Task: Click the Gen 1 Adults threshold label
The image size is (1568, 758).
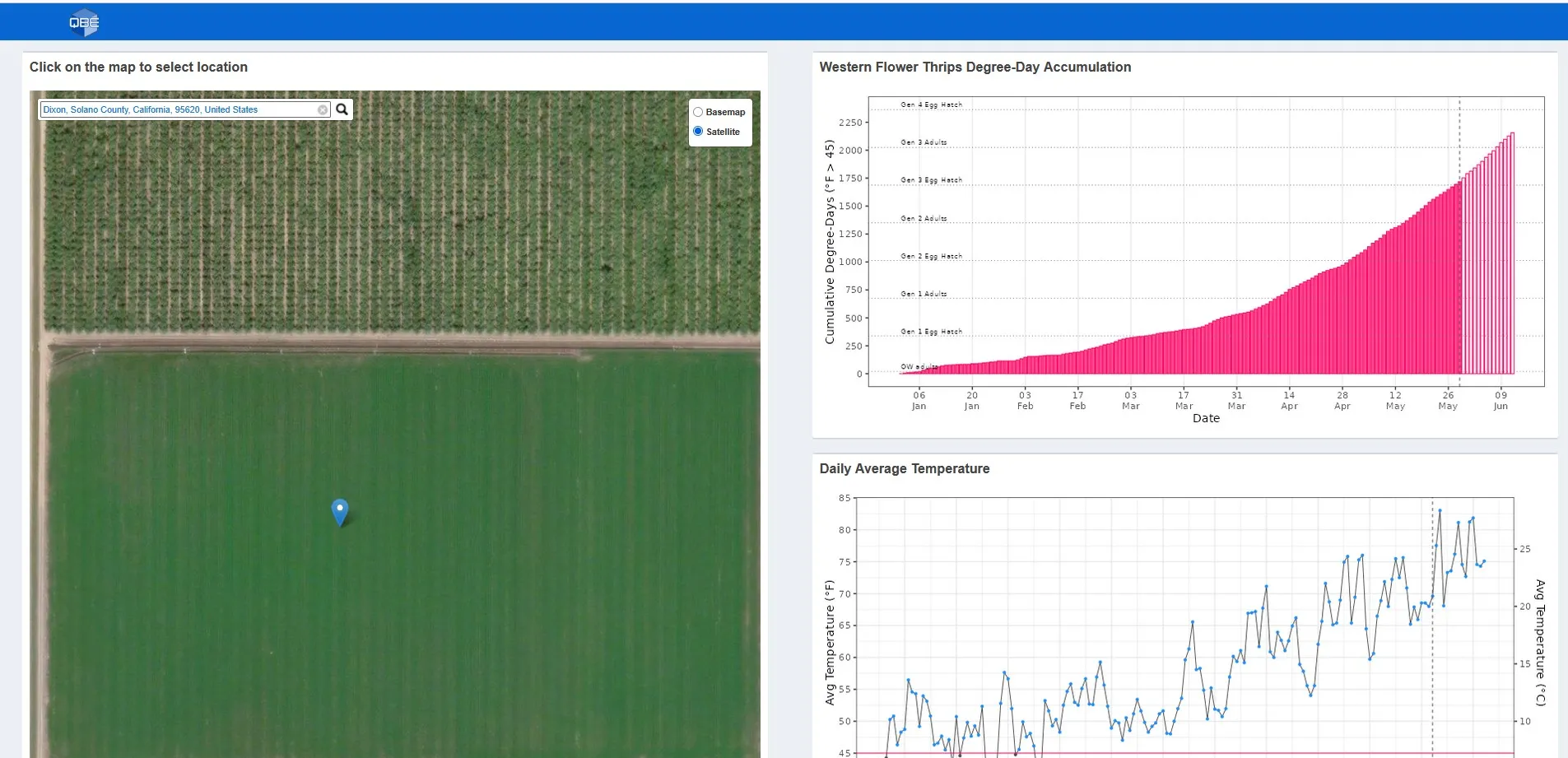Action: (924, 294)
